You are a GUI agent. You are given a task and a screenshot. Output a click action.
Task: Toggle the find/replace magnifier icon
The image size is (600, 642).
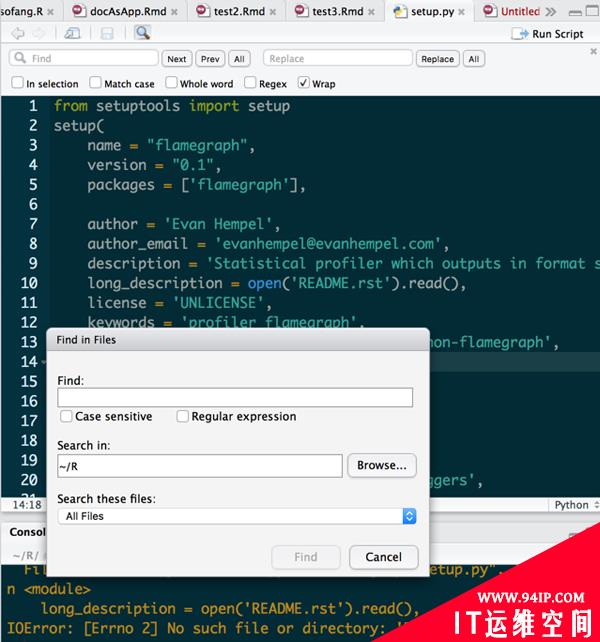(142, 33)
